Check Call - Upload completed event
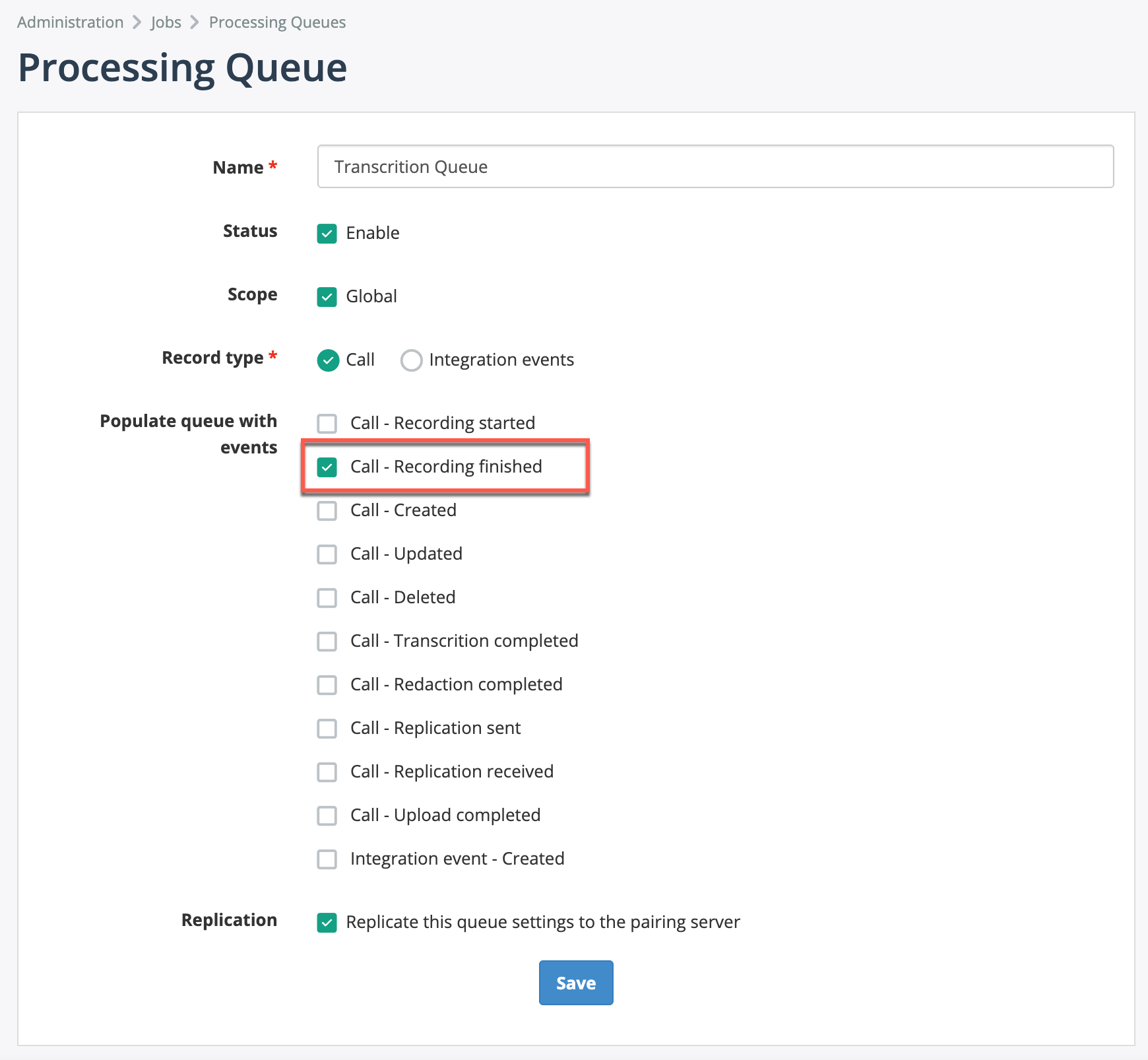The width and height of the screenshot is (1148, 1060). coord(327,815)
